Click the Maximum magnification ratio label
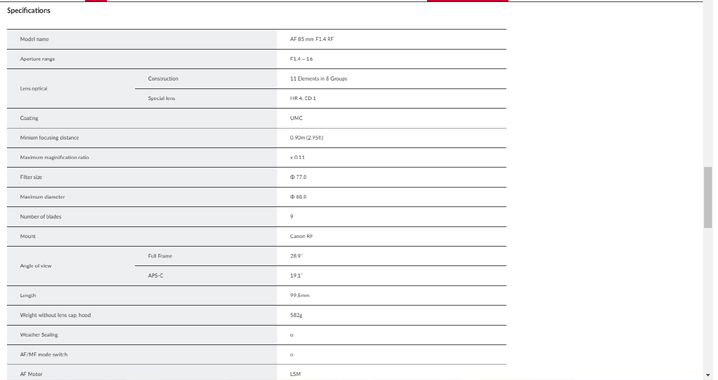718x380 pixels. 54,157
